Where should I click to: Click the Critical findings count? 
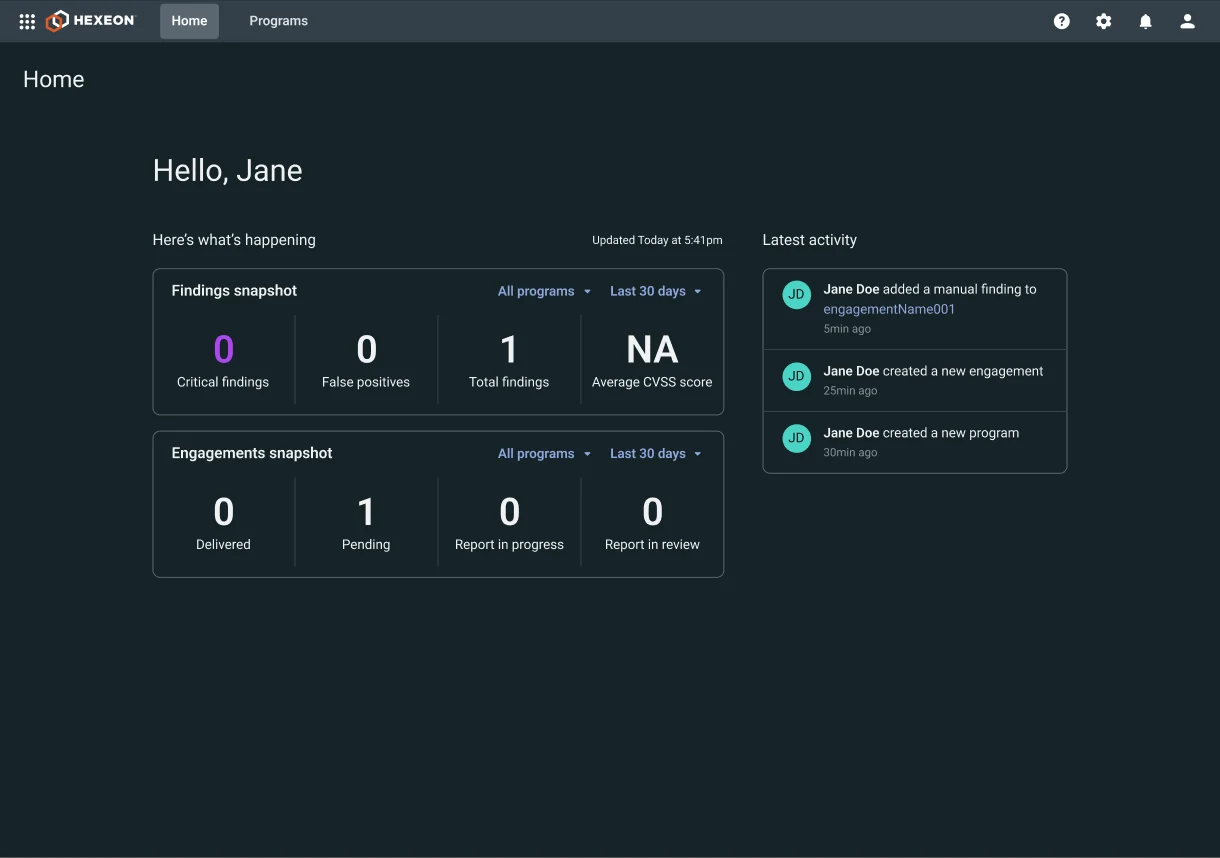223,349
